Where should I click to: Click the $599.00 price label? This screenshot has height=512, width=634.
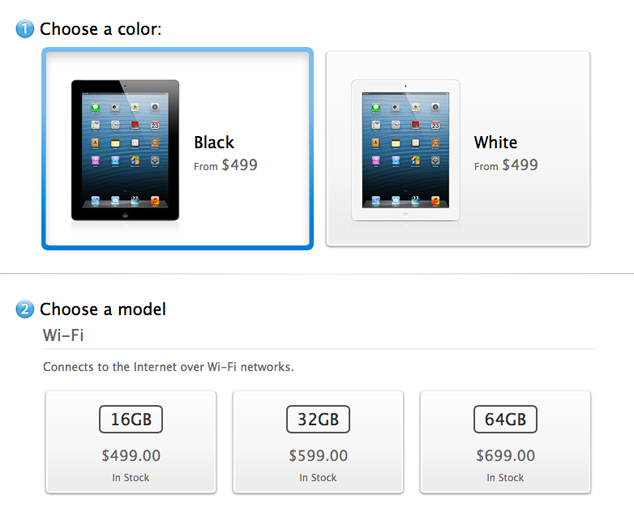(318, 456)
